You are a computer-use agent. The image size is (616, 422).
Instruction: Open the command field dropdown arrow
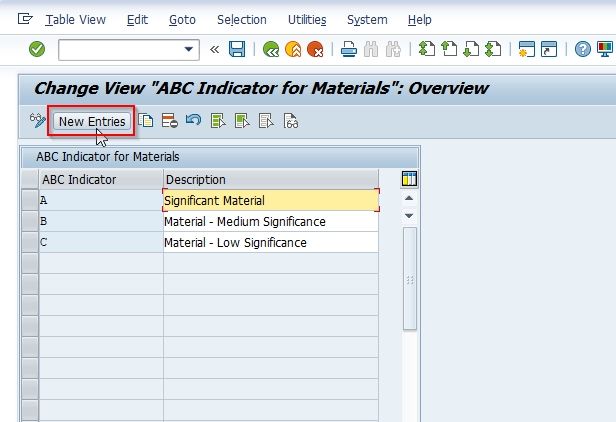[x=189, y=50]
